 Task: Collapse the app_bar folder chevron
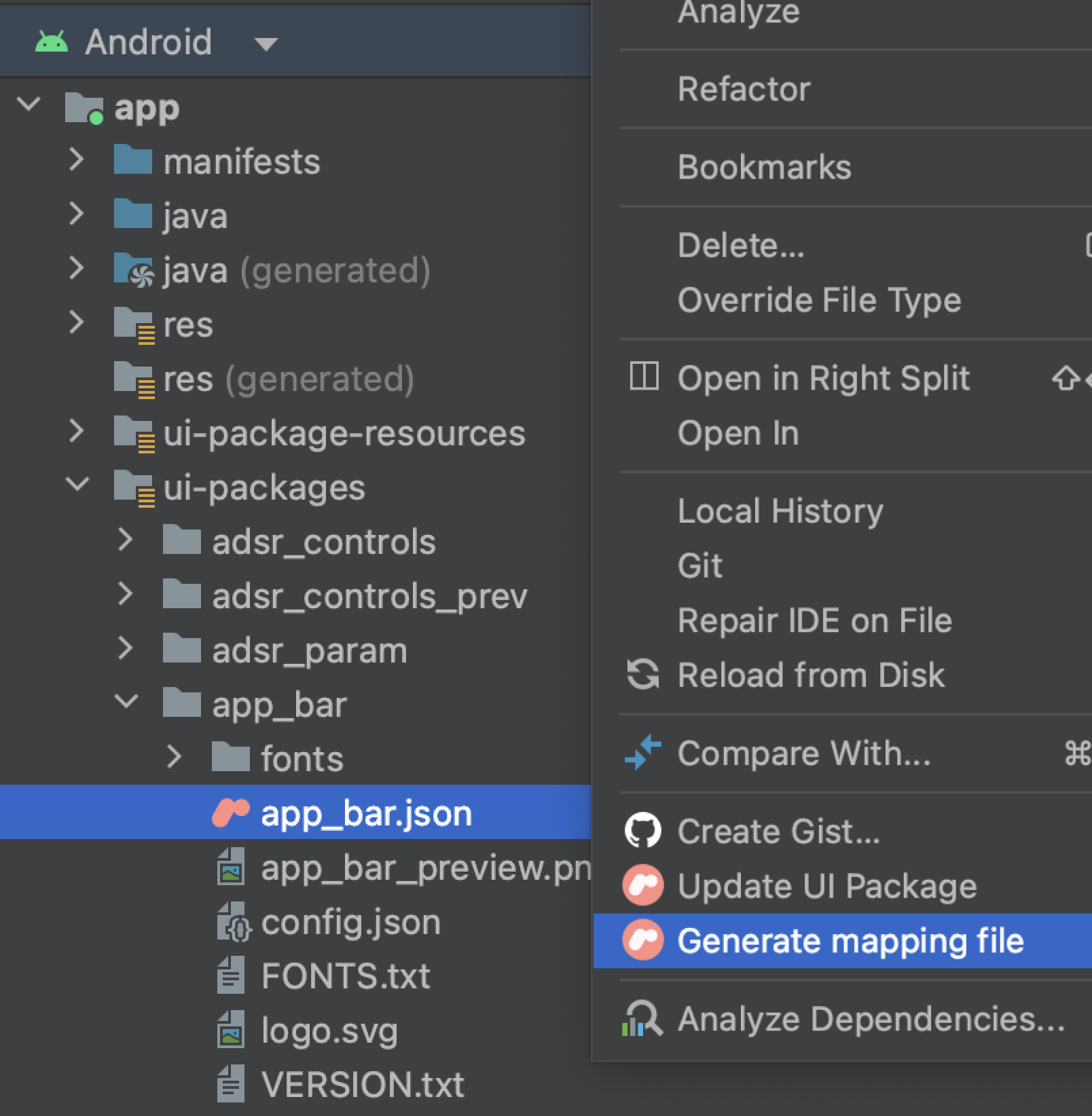click(x=126, y=702)
